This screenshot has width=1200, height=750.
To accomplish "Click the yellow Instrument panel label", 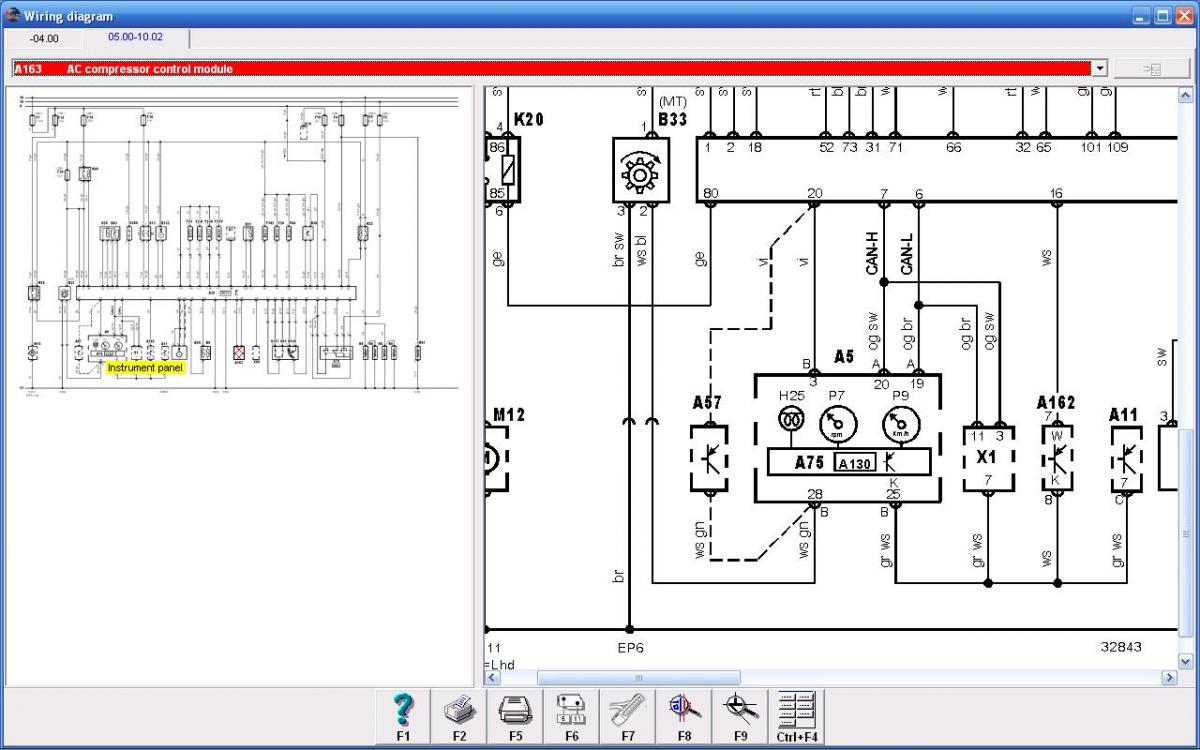I will [146, 368].
